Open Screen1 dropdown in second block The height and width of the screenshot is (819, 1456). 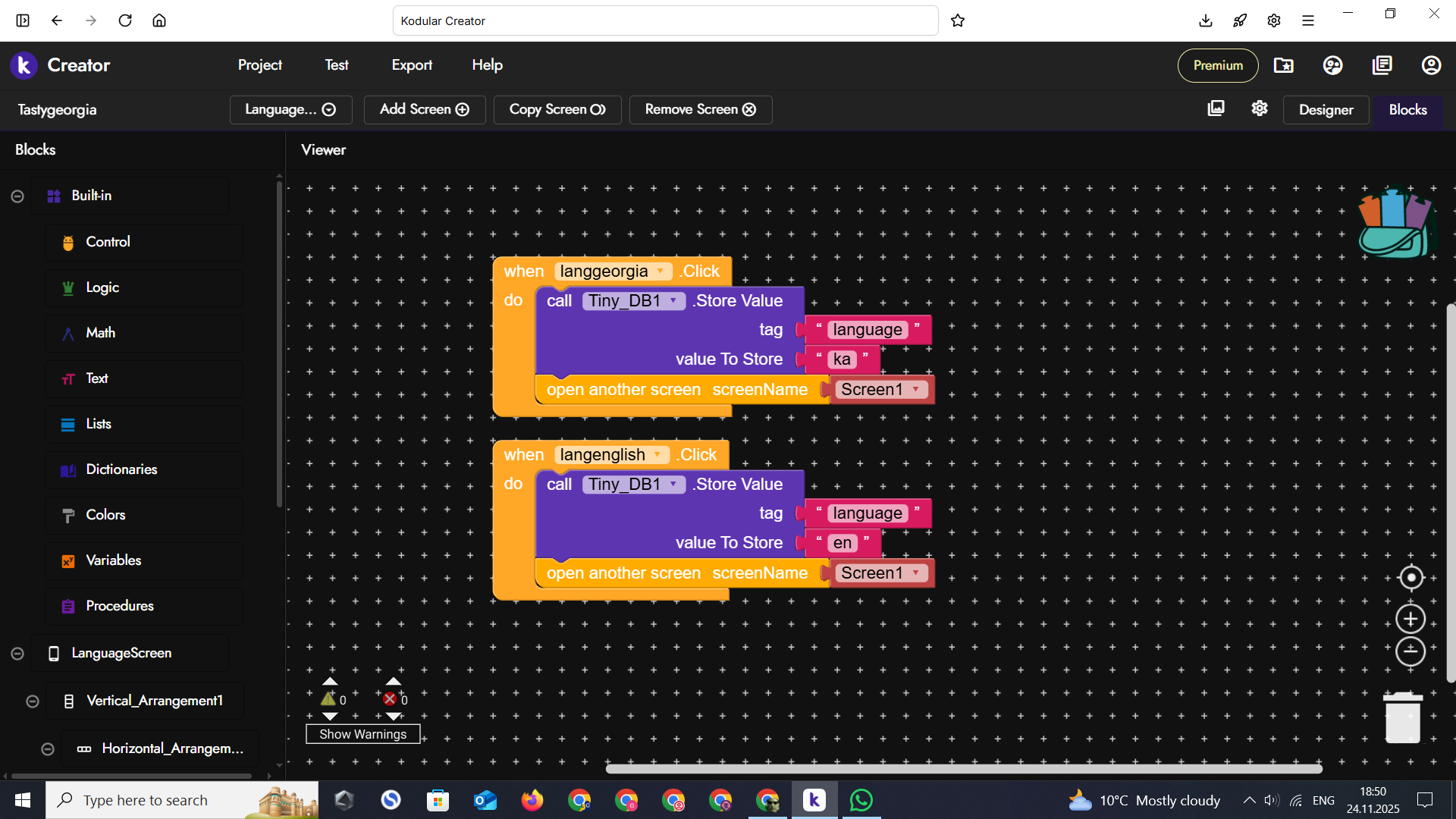pyautogui.click(x=916, y=573)
